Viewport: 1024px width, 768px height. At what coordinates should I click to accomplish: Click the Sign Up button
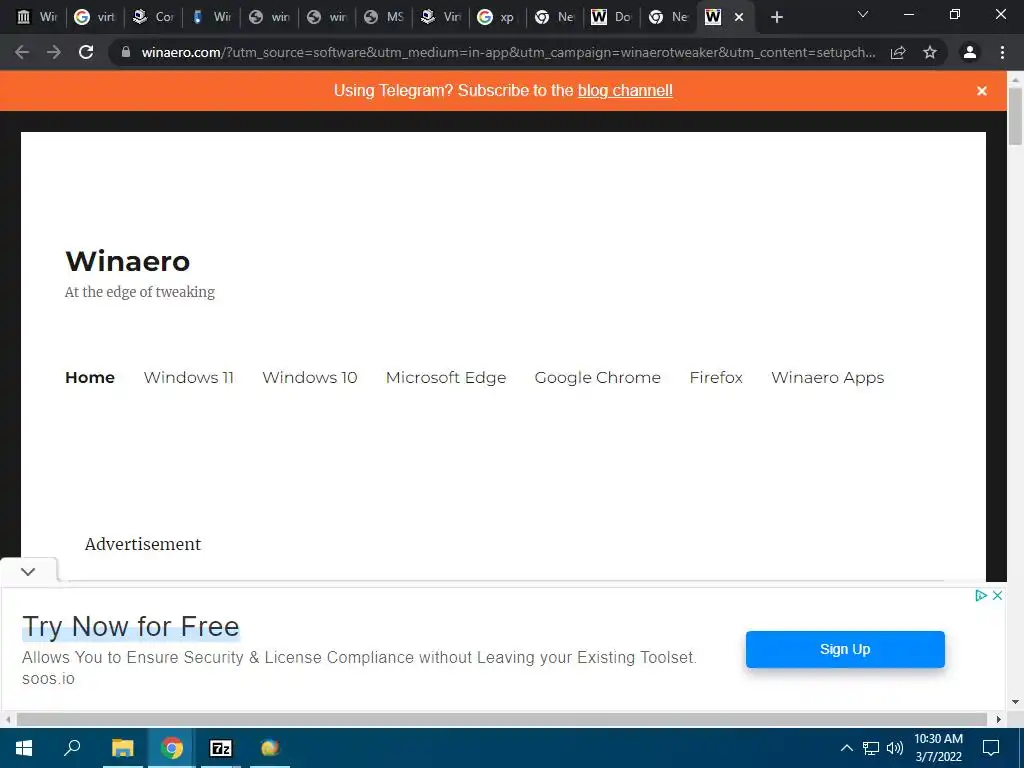(x=845, y=649)
